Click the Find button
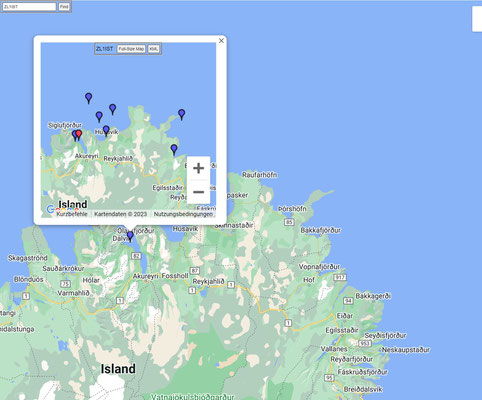 [x=64, y=7]
